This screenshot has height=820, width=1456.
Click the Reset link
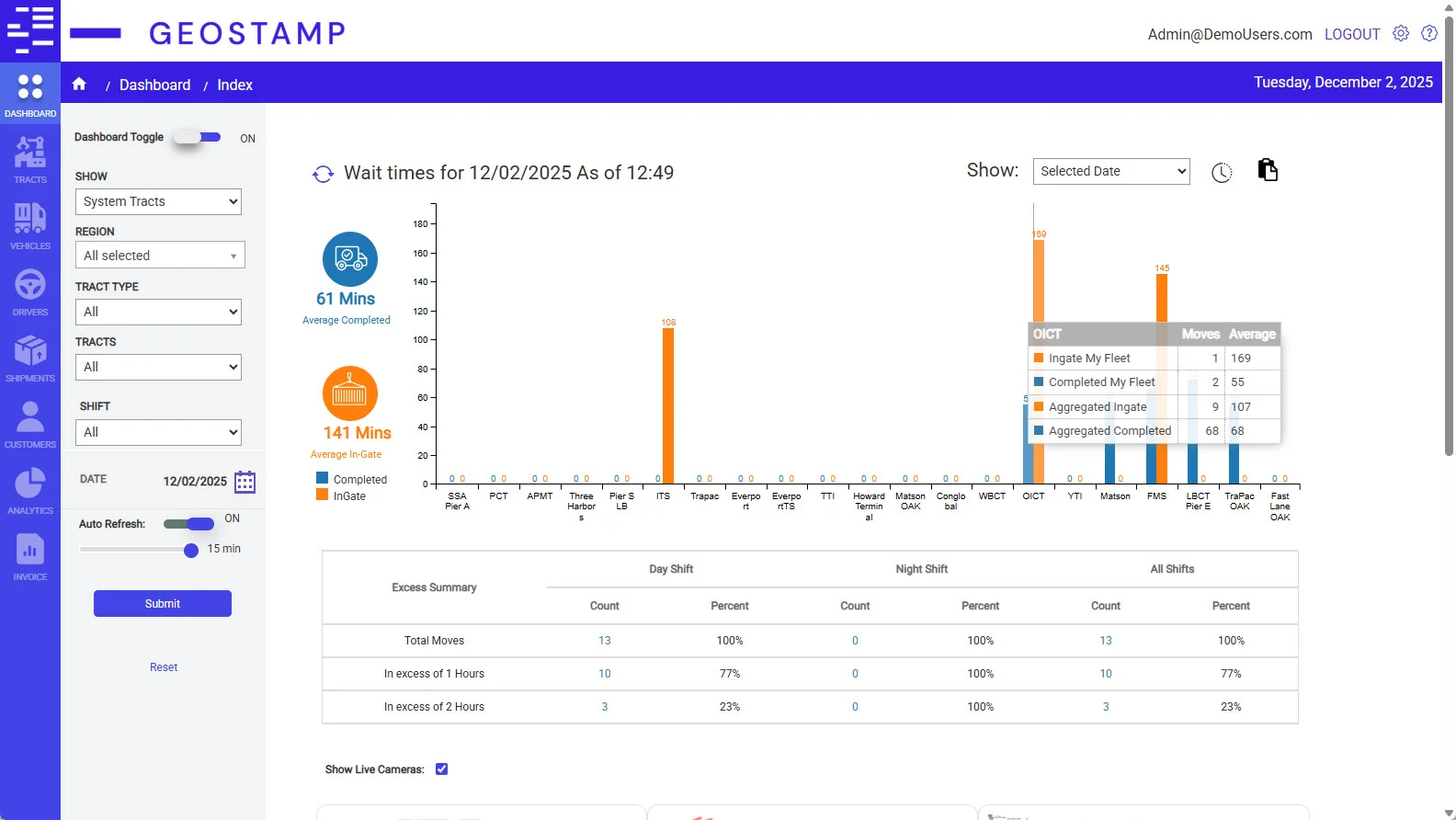click(164, 667)
